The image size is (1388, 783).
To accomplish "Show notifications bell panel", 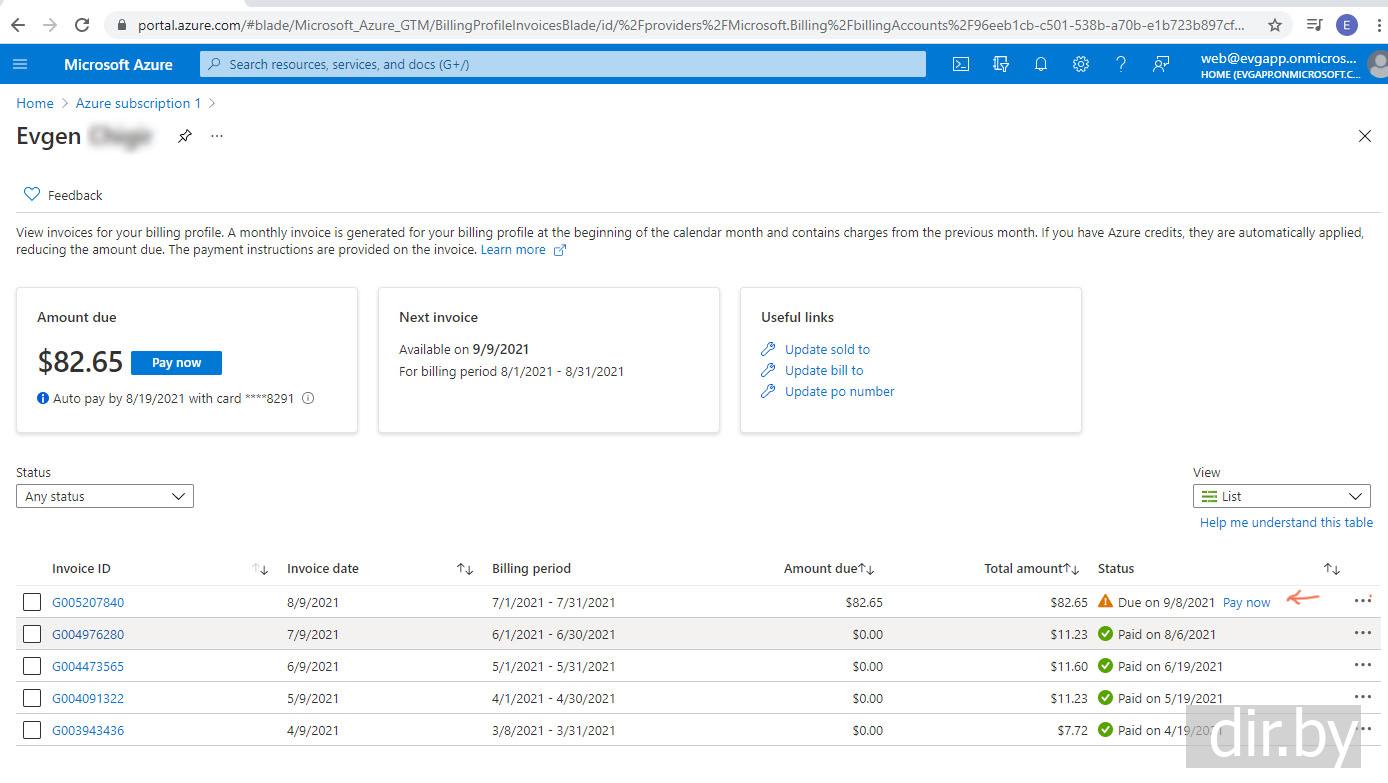I will click(1040, 64).
